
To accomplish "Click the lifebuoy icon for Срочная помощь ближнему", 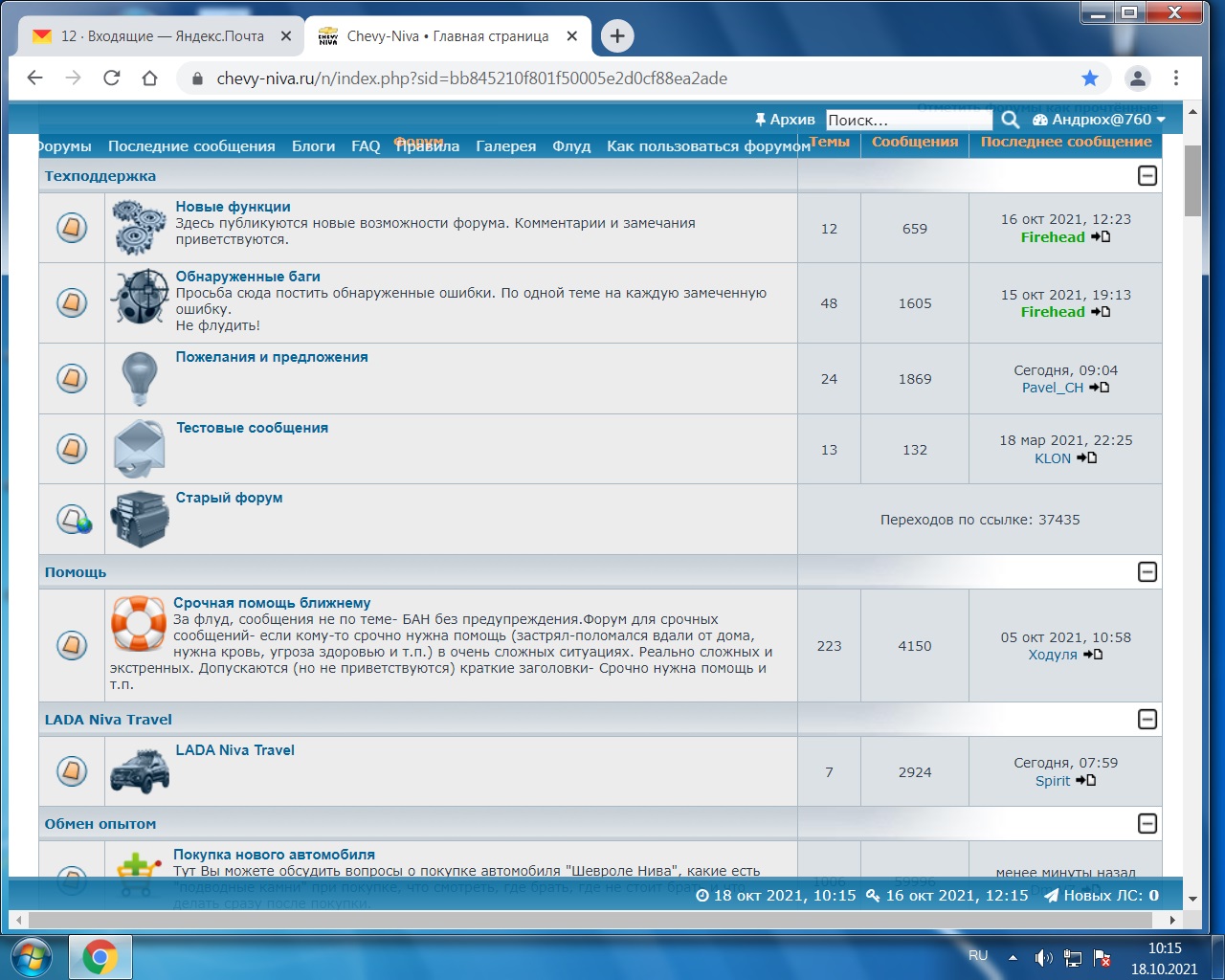I will click(139, 623).
